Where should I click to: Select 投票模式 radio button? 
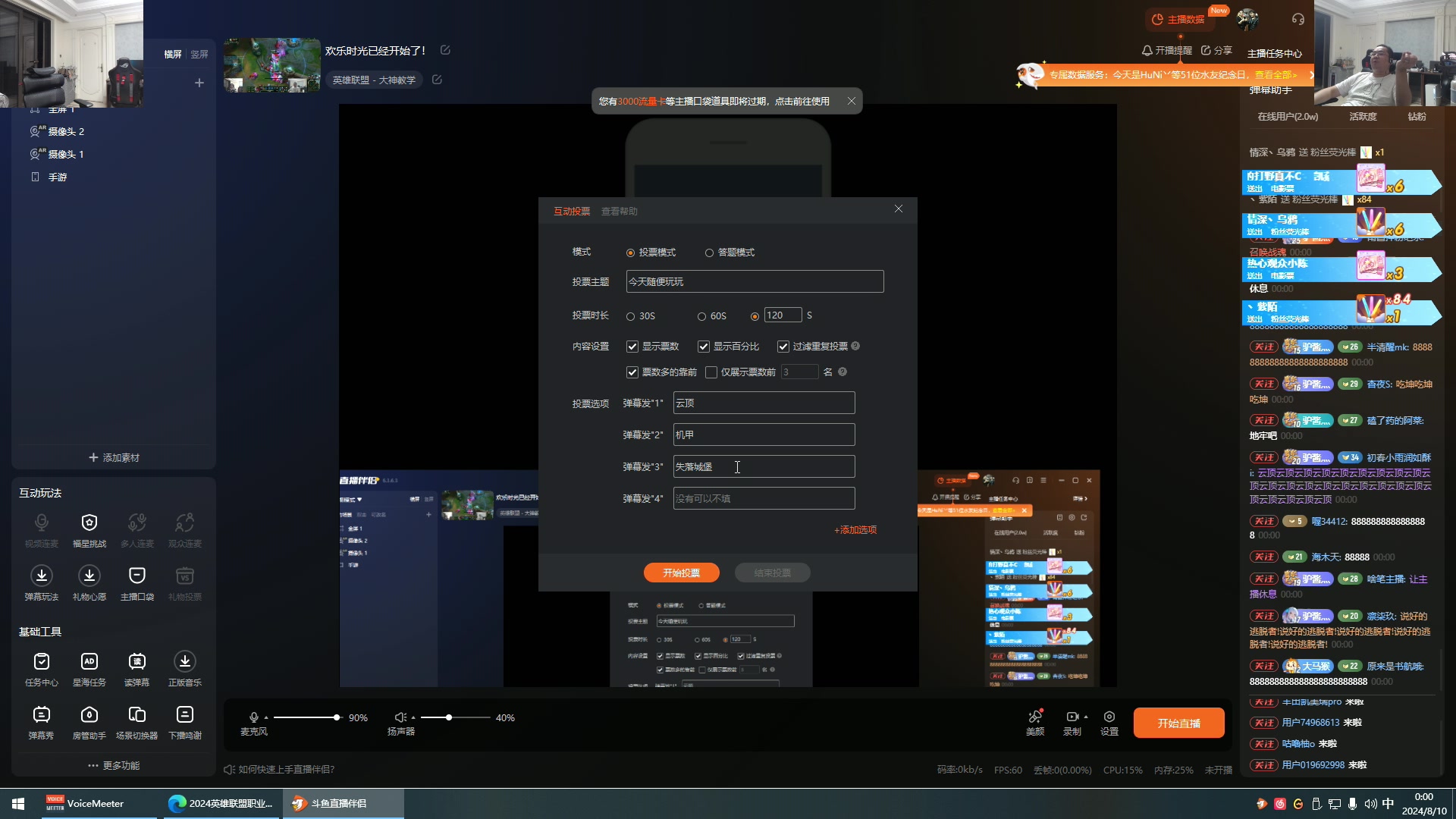(630, 253)
